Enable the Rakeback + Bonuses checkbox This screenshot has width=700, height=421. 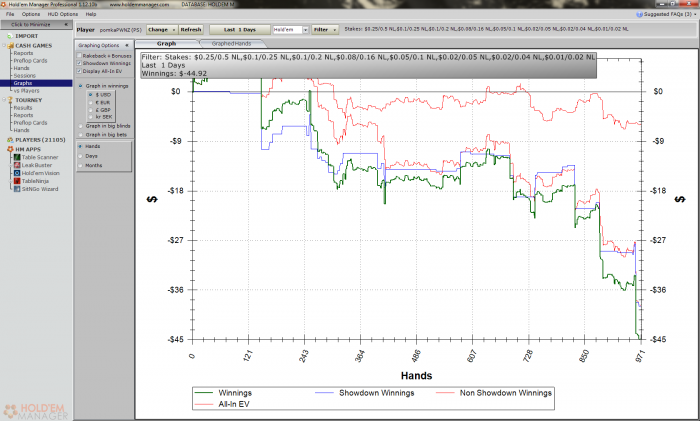click(79, 56)
